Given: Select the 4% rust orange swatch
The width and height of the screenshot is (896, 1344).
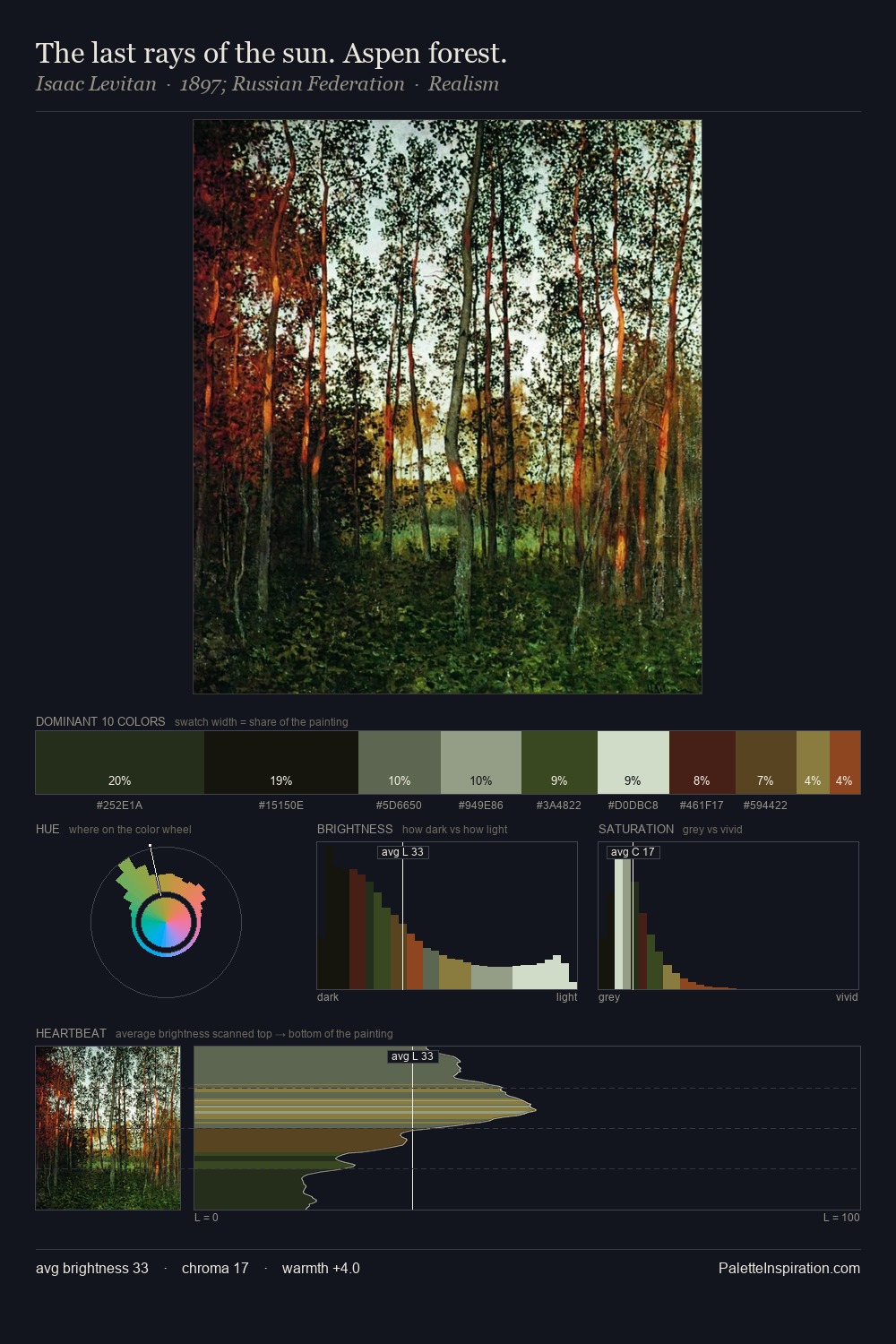Looking at the screenshot, I should coord(845,762).
